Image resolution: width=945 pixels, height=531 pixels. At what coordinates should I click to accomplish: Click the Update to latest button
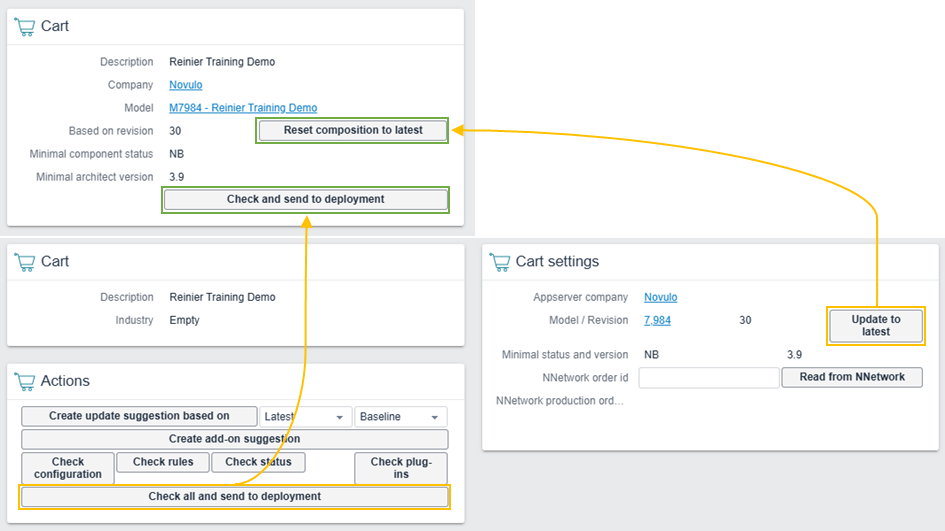tap(875, 326)
